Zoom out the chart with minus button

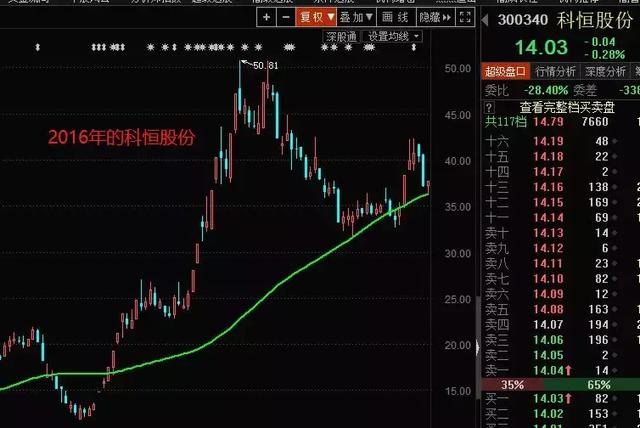pyautogui.click(x=286, y=17)
